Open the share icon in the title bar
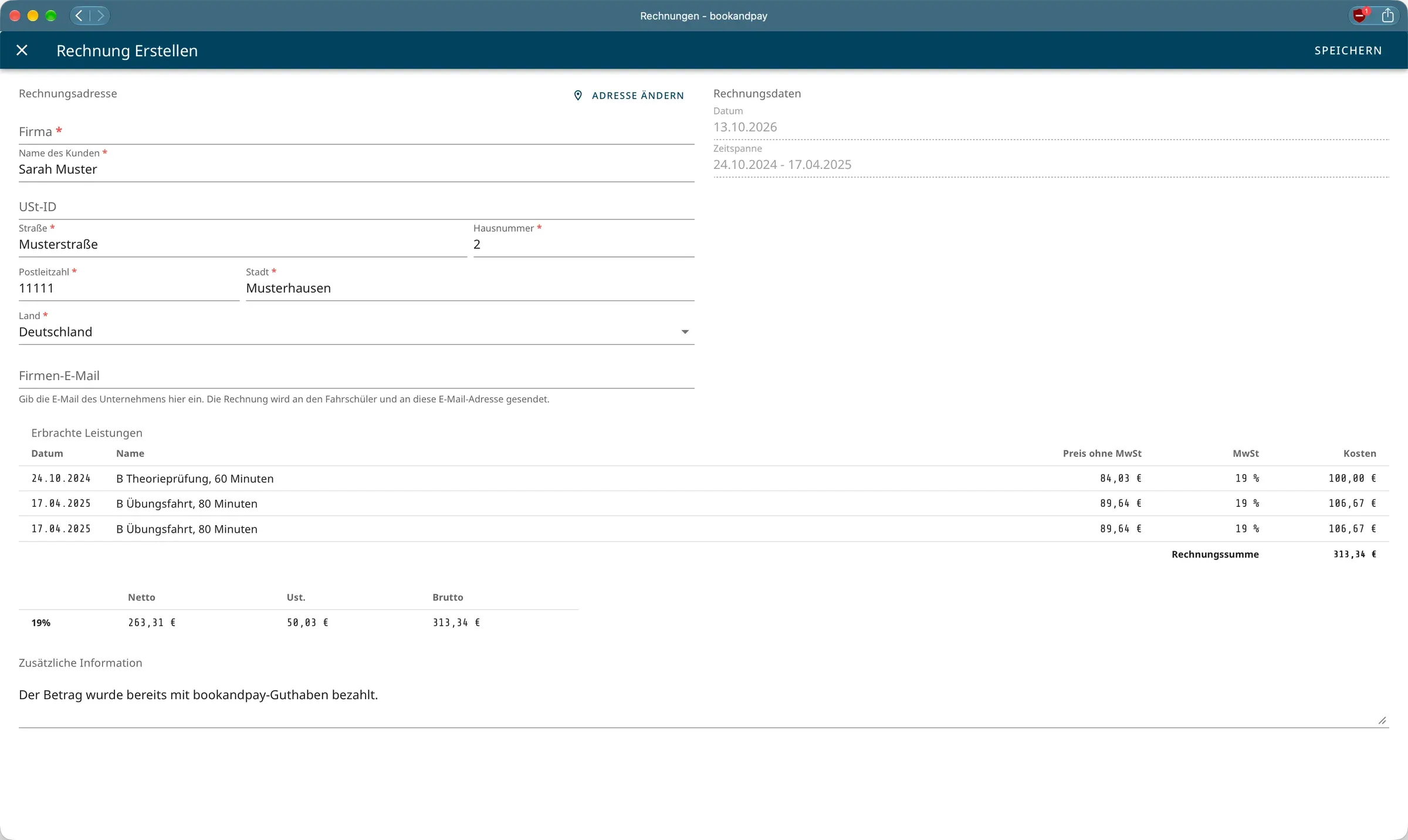1408x840 pixels. (1387, 16)
